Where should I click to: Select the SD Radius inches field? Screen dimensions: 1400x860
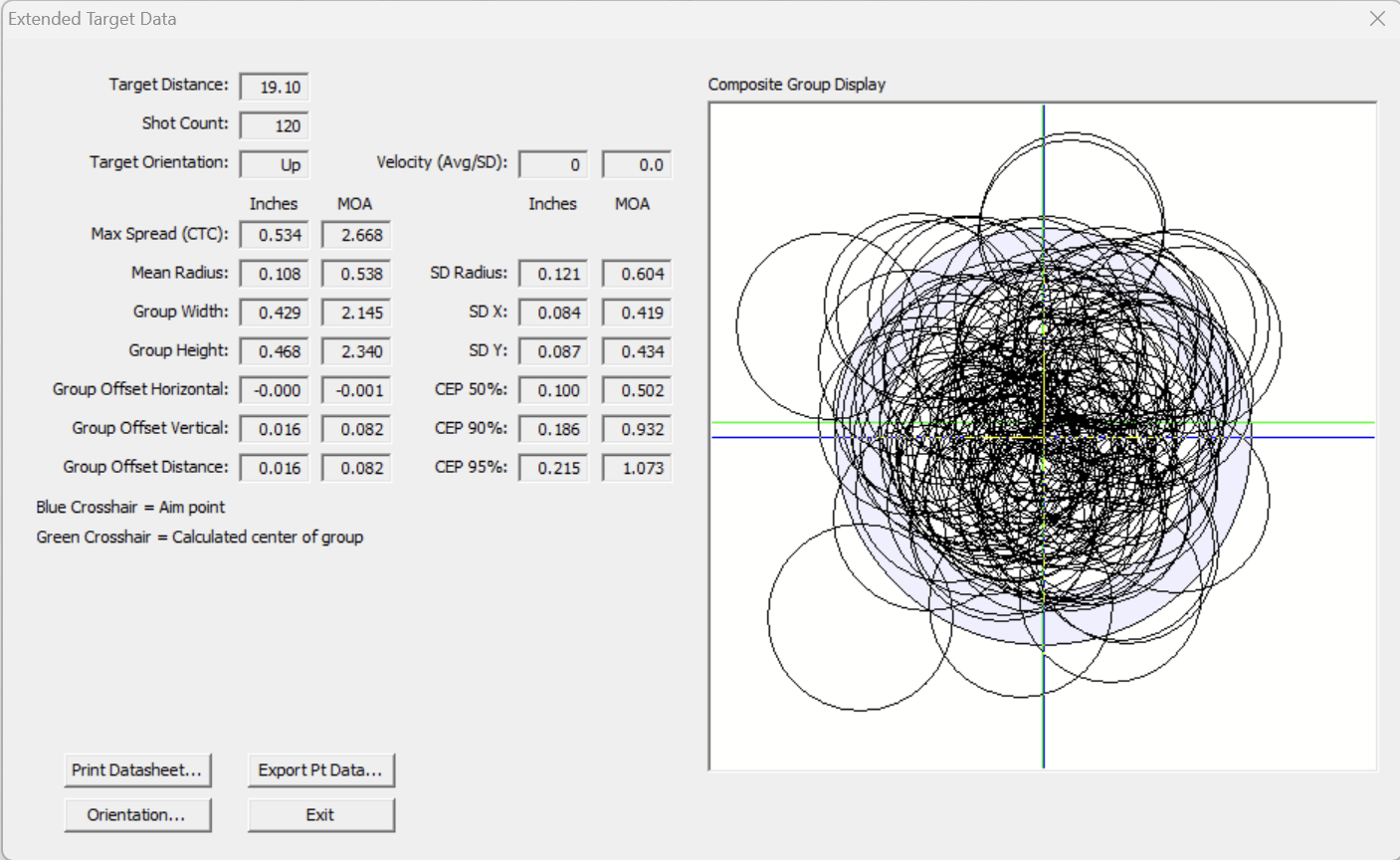553,275
